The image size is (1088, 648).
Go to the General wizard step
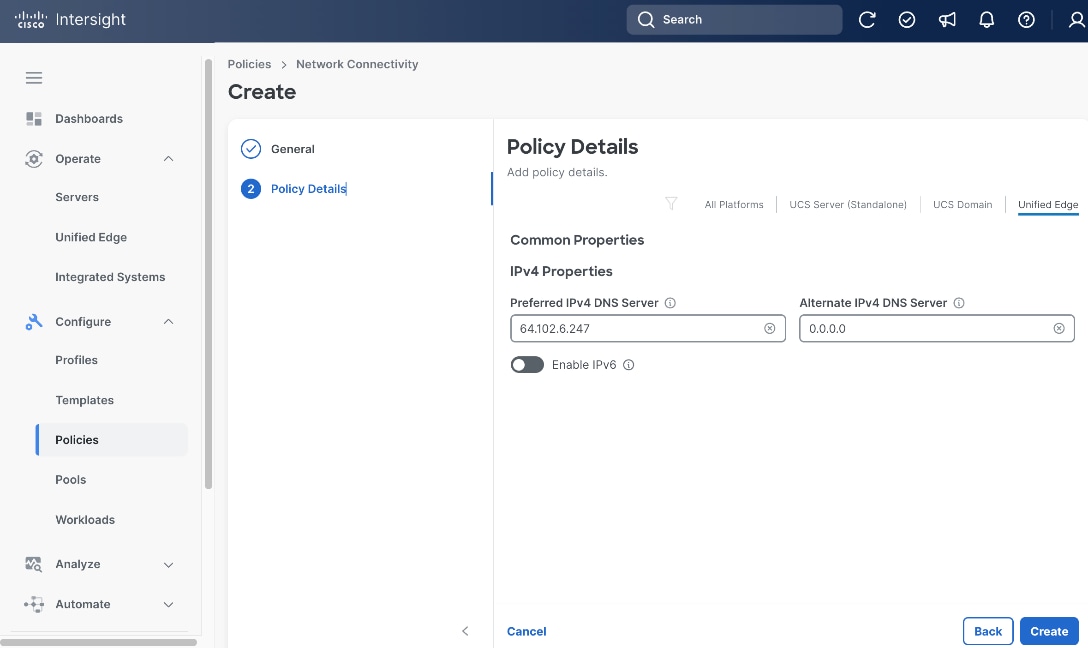293,149
